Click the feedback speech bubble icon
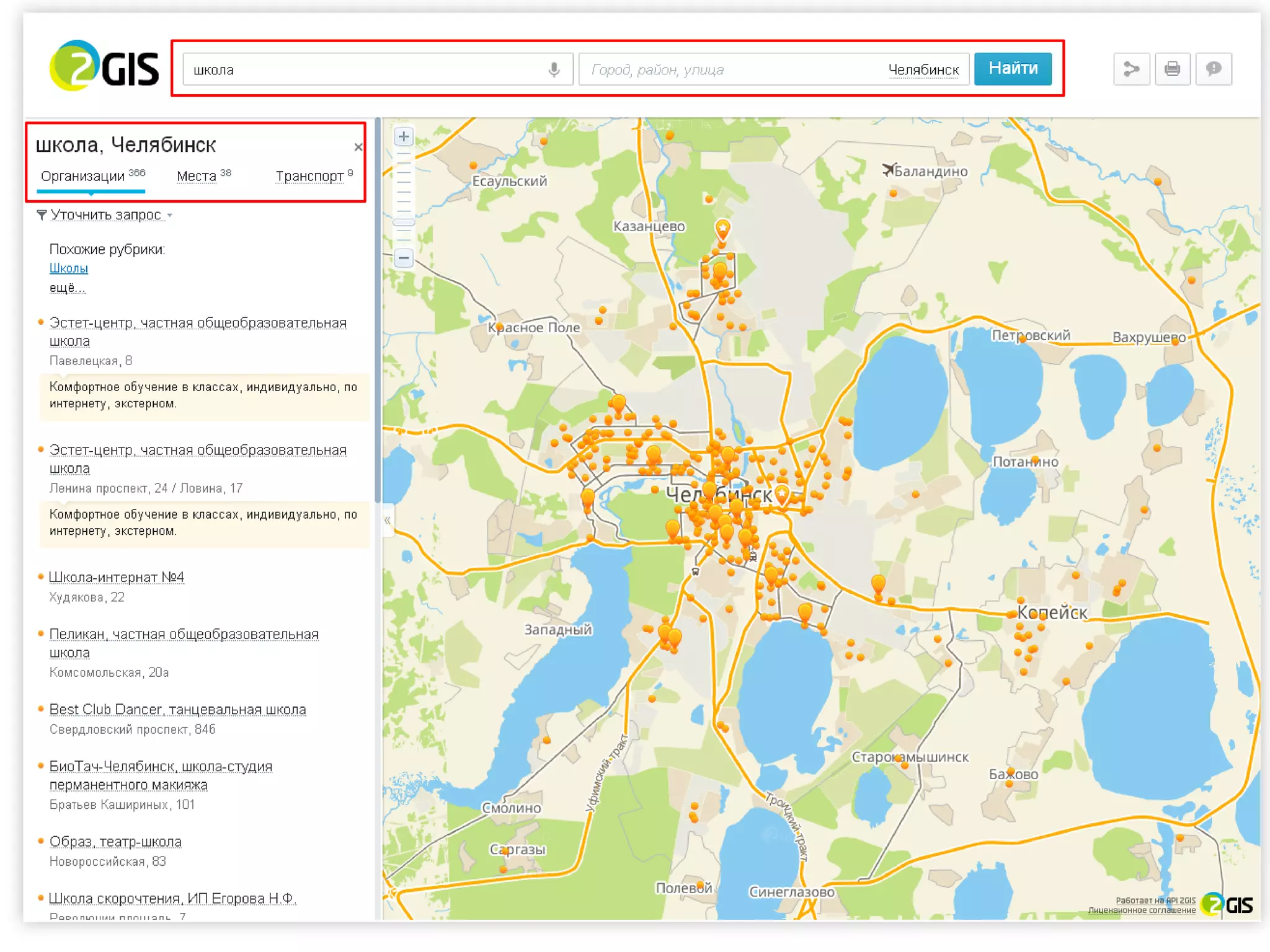Screen dimensions: 1270x952 click(x=1213, y=69)
